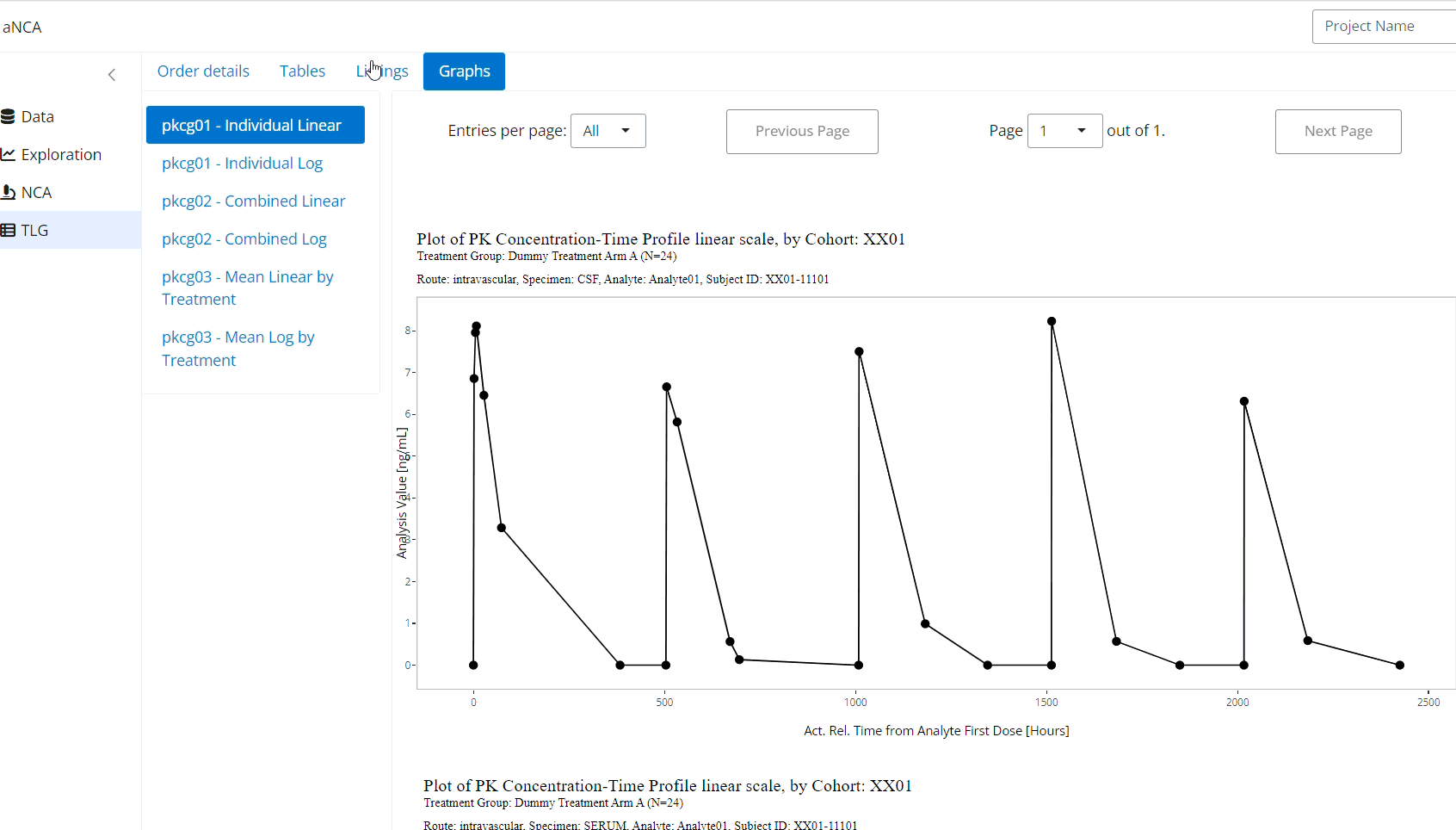Open the Entries per page dropdown
This screenshot has height=830, width=1456.
click(608, 131)
